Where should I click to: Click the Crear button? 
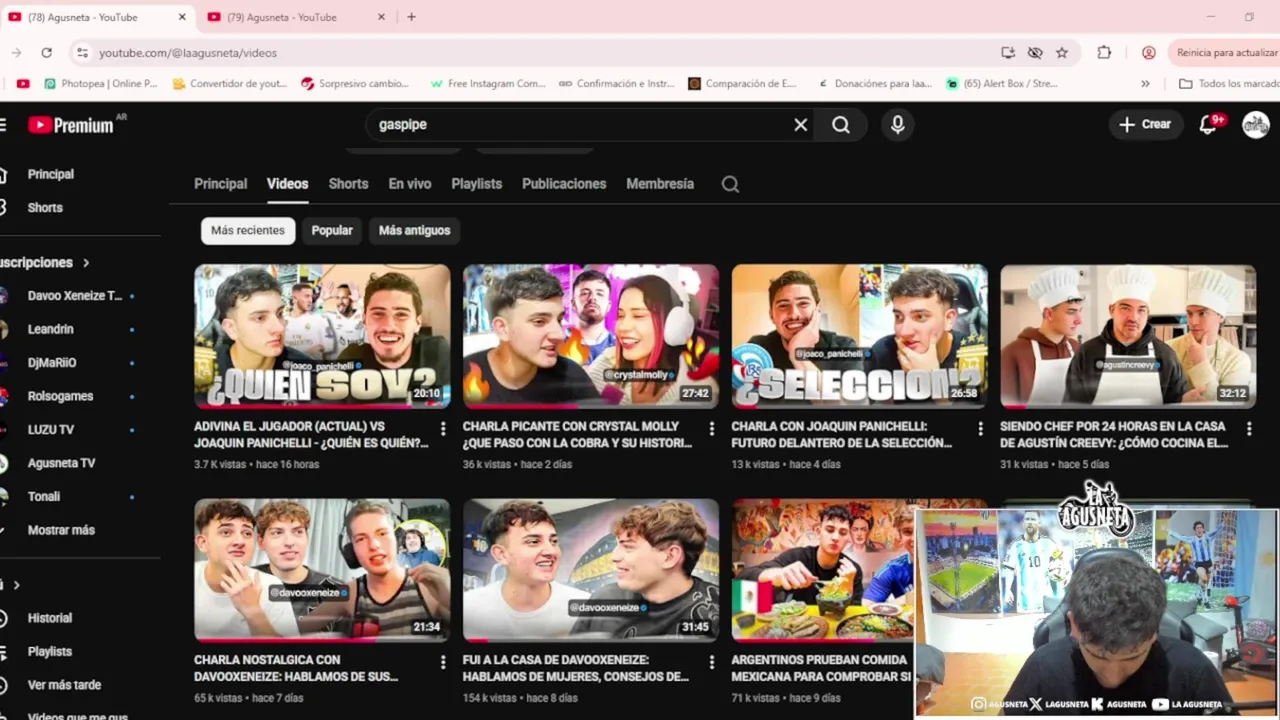pos(1145,125)
